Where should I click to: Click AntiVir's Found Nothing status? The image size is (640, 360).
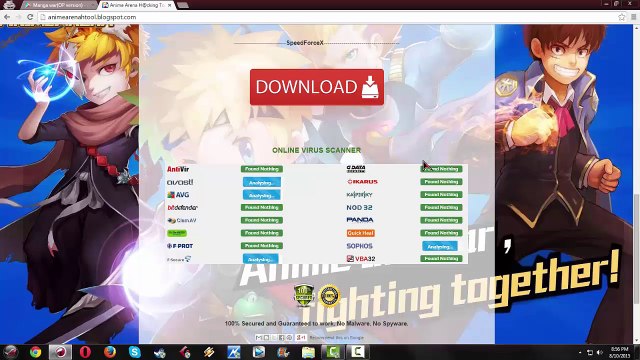(x=262, y=169)
